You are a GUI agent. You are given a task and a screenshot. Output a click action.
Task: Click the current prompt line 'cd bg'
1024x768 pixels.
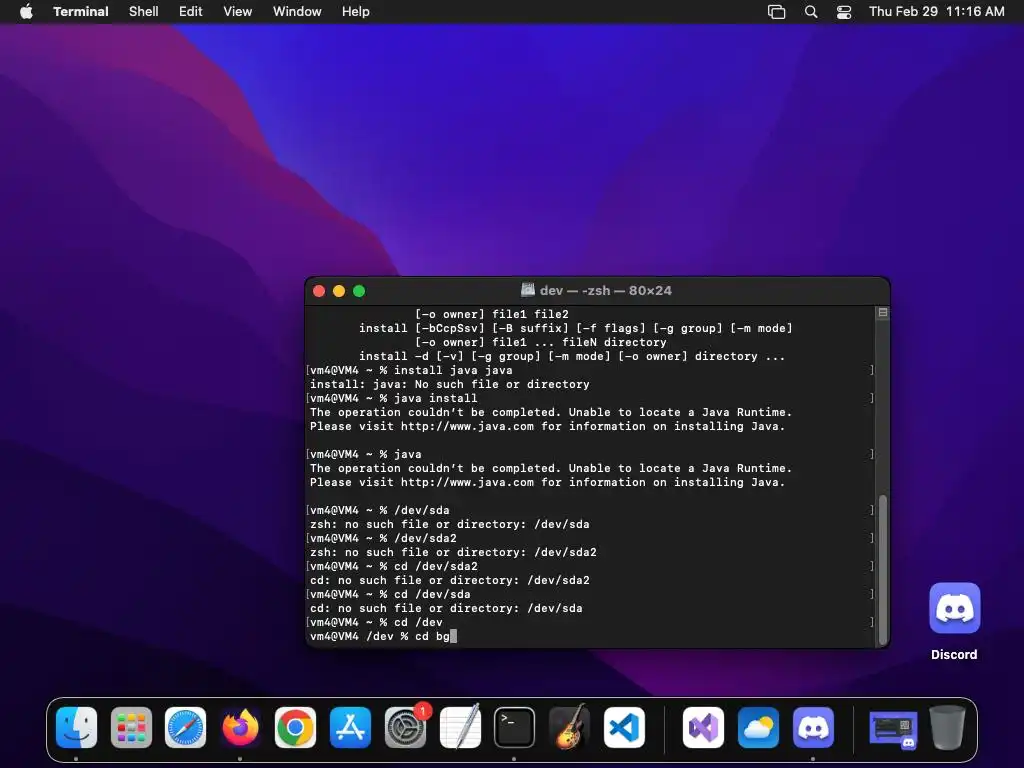[383, 636]
